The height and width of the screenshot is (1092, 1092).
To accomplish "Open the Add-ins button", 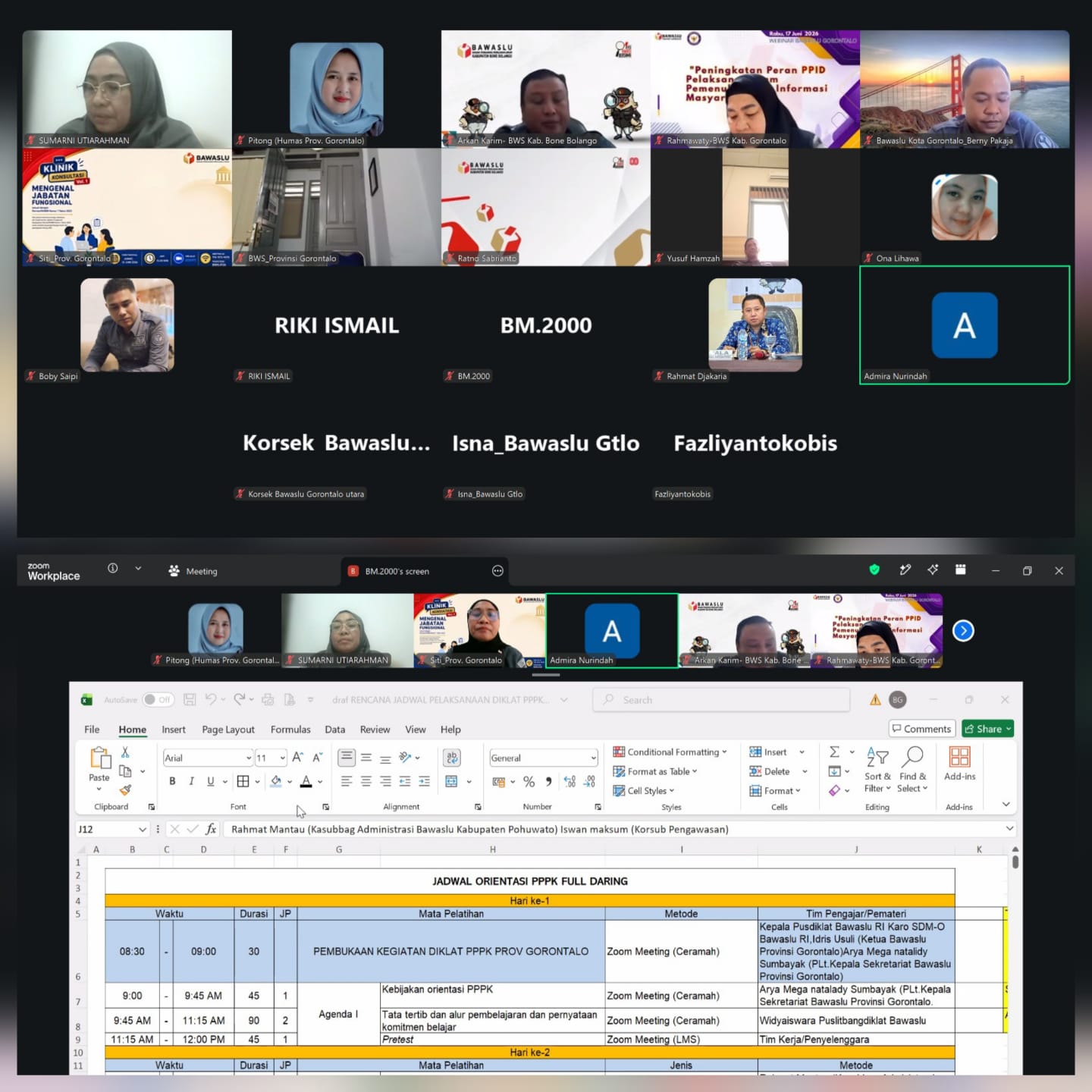I will [959, 763].
